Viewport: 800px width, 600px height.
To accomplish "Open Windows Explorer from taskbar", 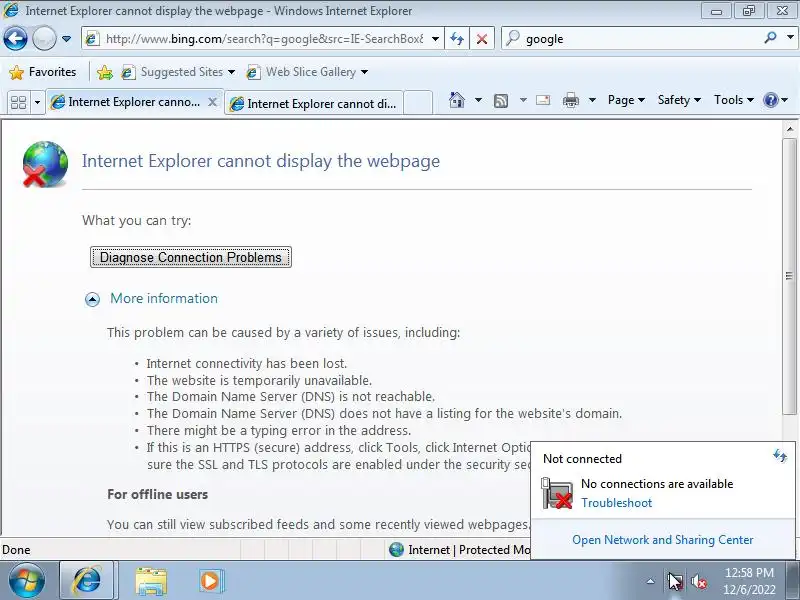I will (151, 581).
